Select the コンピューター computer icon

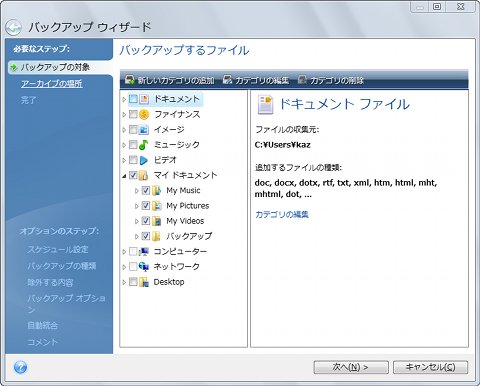click(144, 252)
